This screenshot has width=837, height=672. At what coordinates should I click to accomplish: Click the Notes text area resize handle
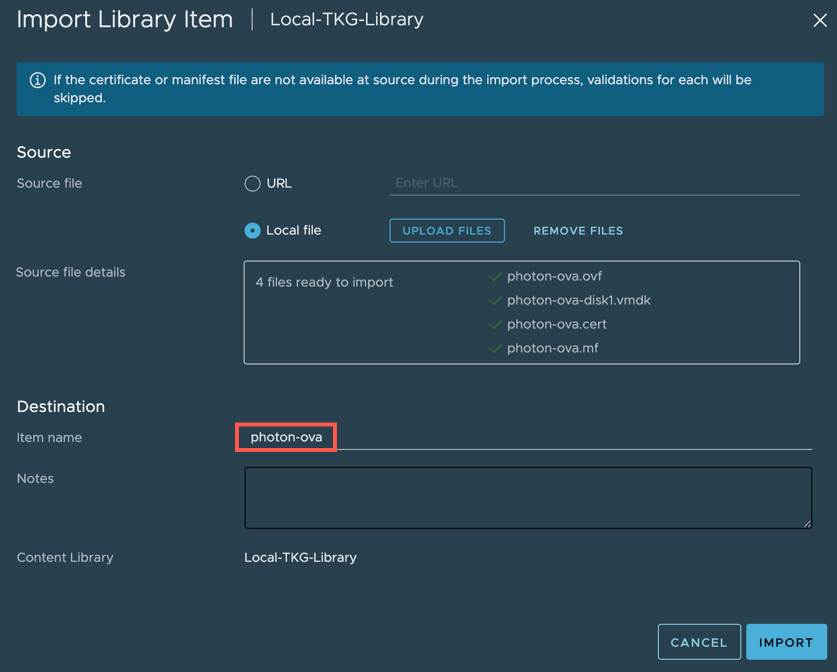click(806, 523)
